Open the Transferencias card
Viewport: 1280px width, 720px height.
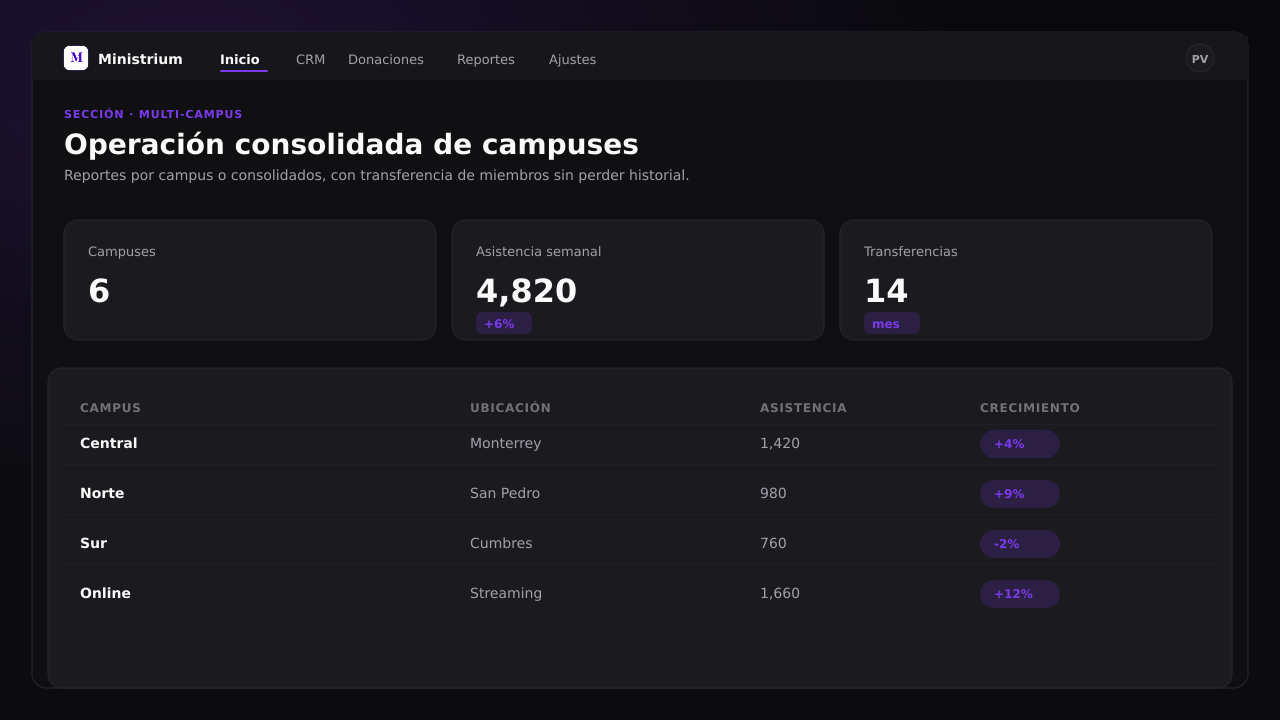(x=1026, y=280)
